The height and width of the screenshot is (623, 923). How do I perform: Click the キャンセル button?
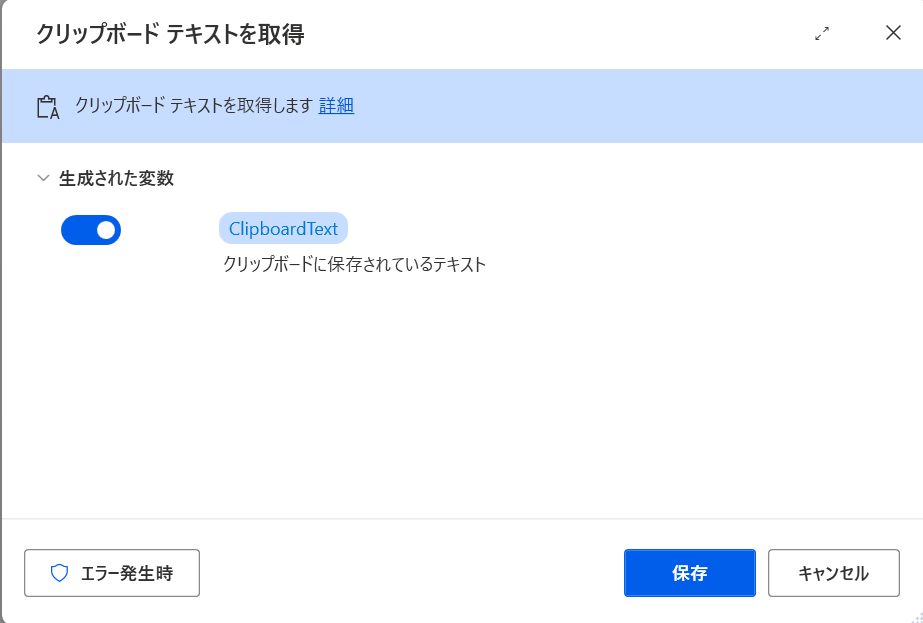click(834, 573)
